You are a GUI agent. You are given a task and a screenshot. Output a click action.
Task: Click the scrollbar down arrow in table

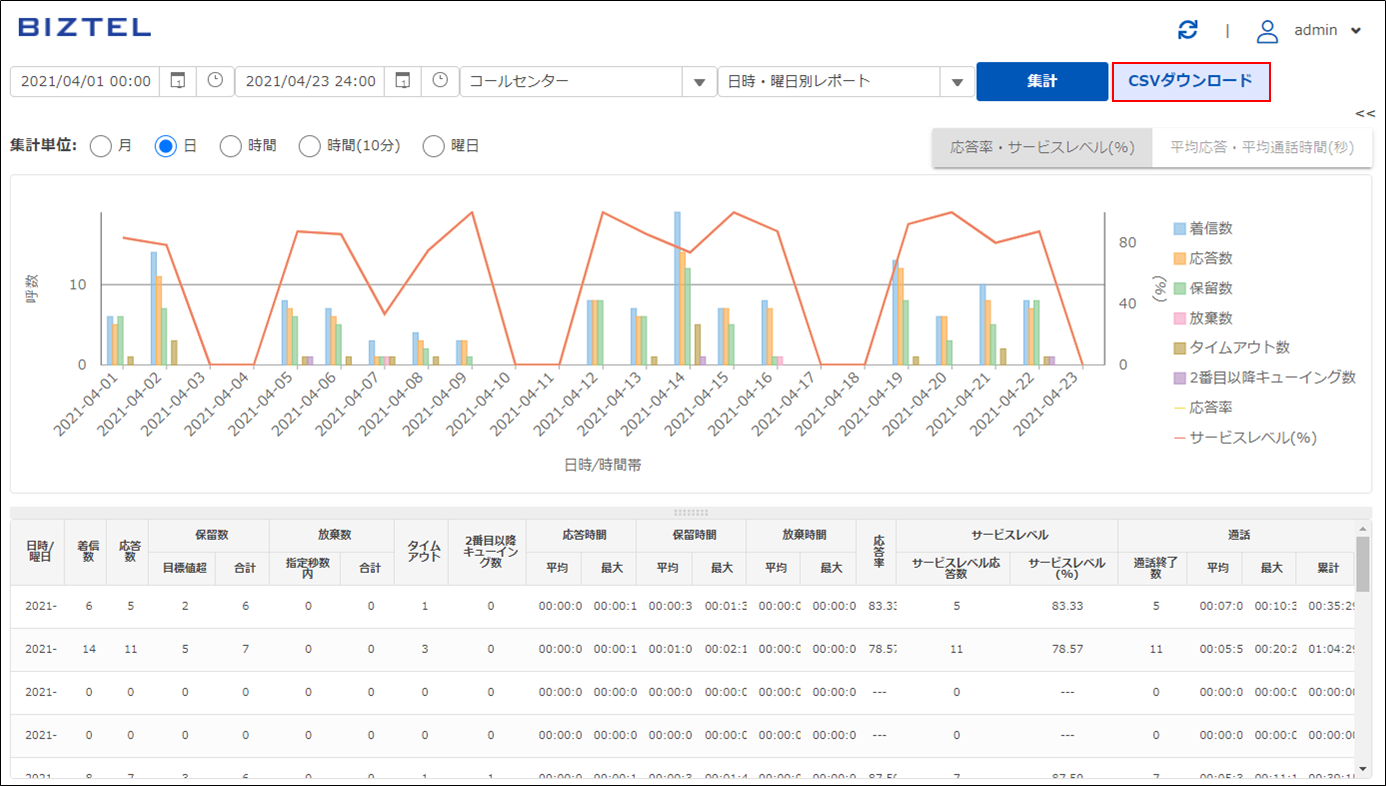coord(1362,769)
